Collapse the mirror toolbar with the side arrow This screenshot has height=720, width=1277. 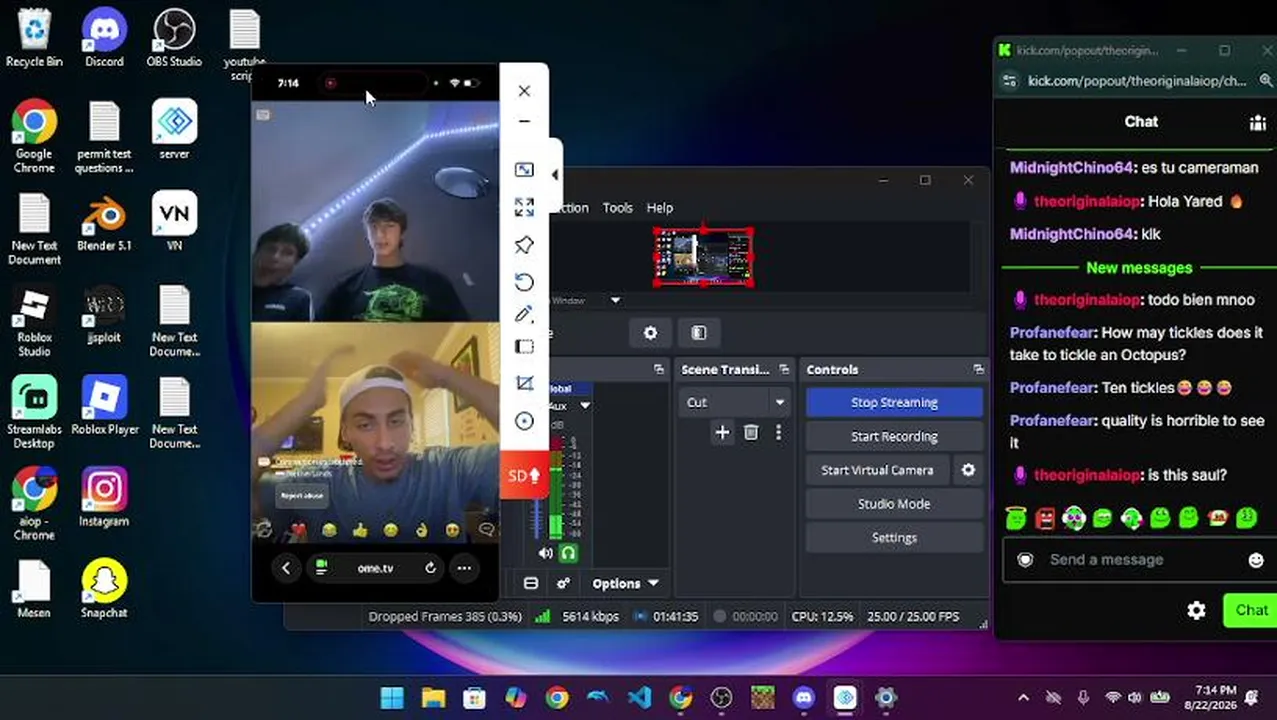point(555,175)
